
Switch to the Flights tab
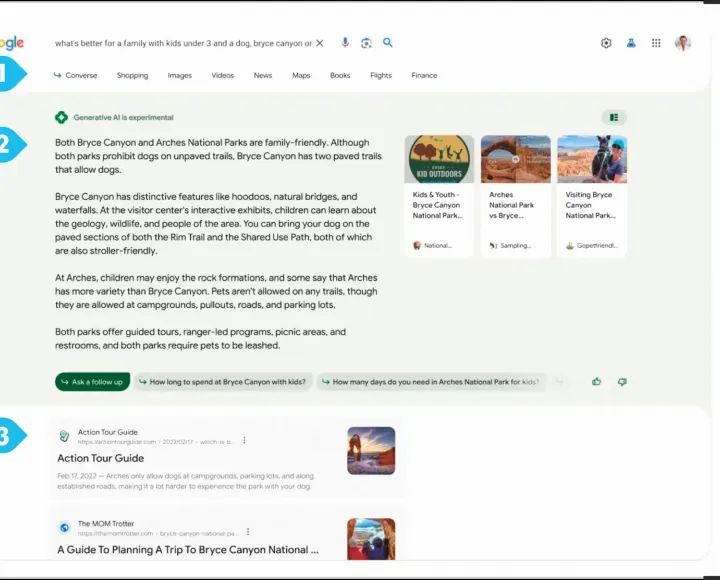pos(381,75)
